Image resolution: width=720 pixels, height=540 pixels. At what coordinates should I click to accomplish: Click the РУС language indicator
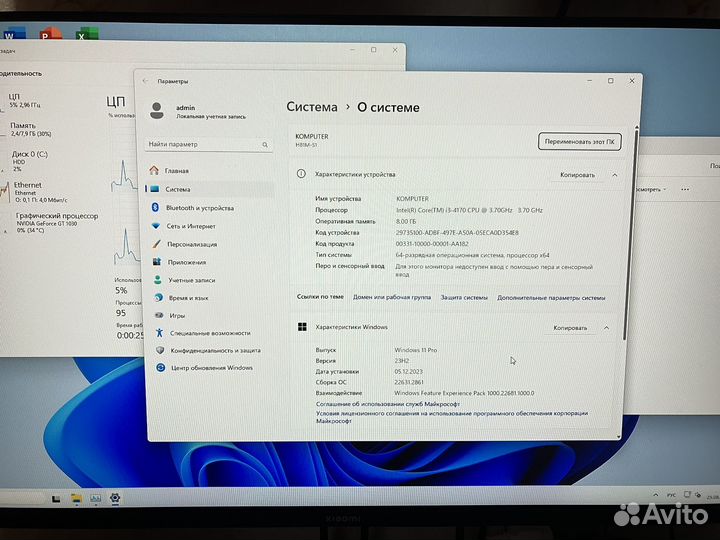(671, 495)
